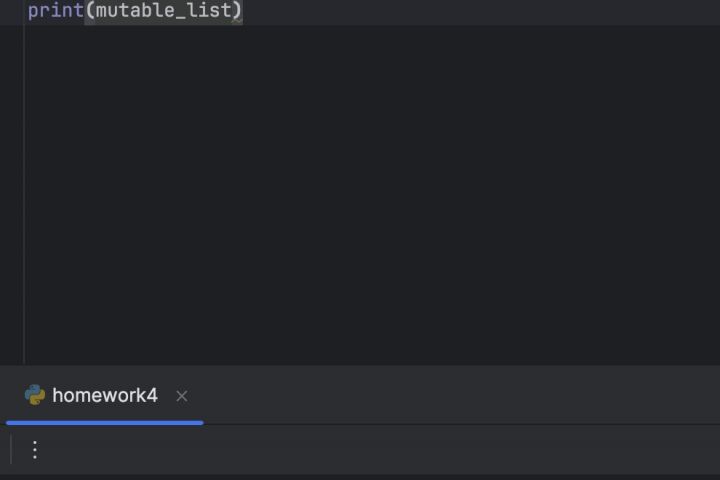Click vertical separator left of three-dot icon
The height and width of the screenshot is (480, 720).
pyautogui.click(x=11, y=450)
